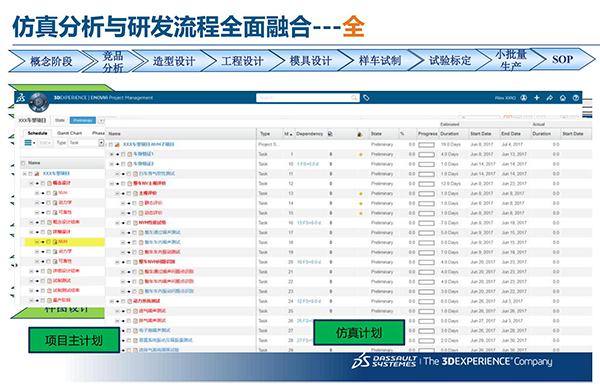Viewport: 600px width, 389px height.
Task: Collapse the Id 12 task row
Action: (112, 184)
